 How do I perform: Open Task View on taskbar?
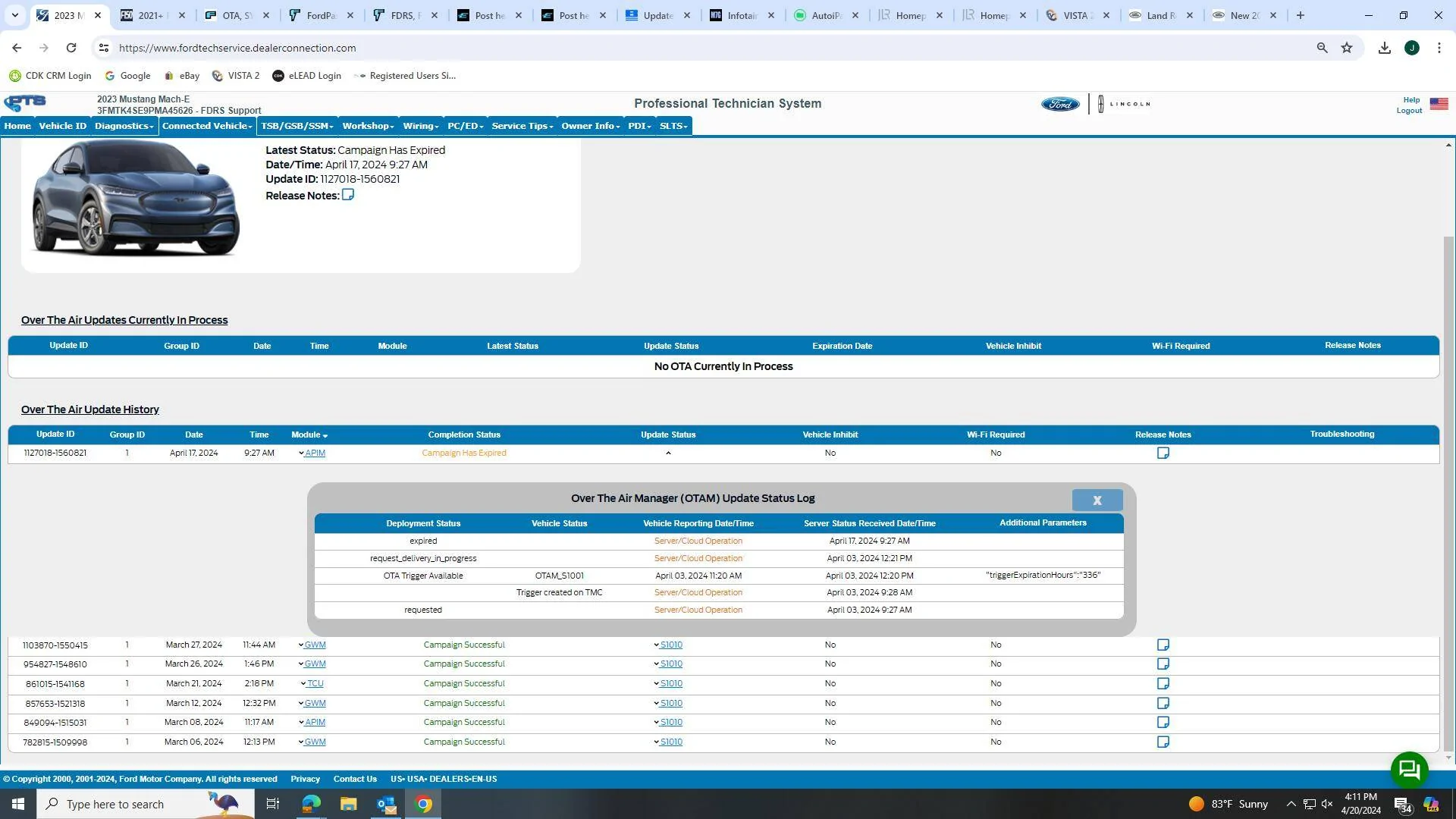click(273, 804)
